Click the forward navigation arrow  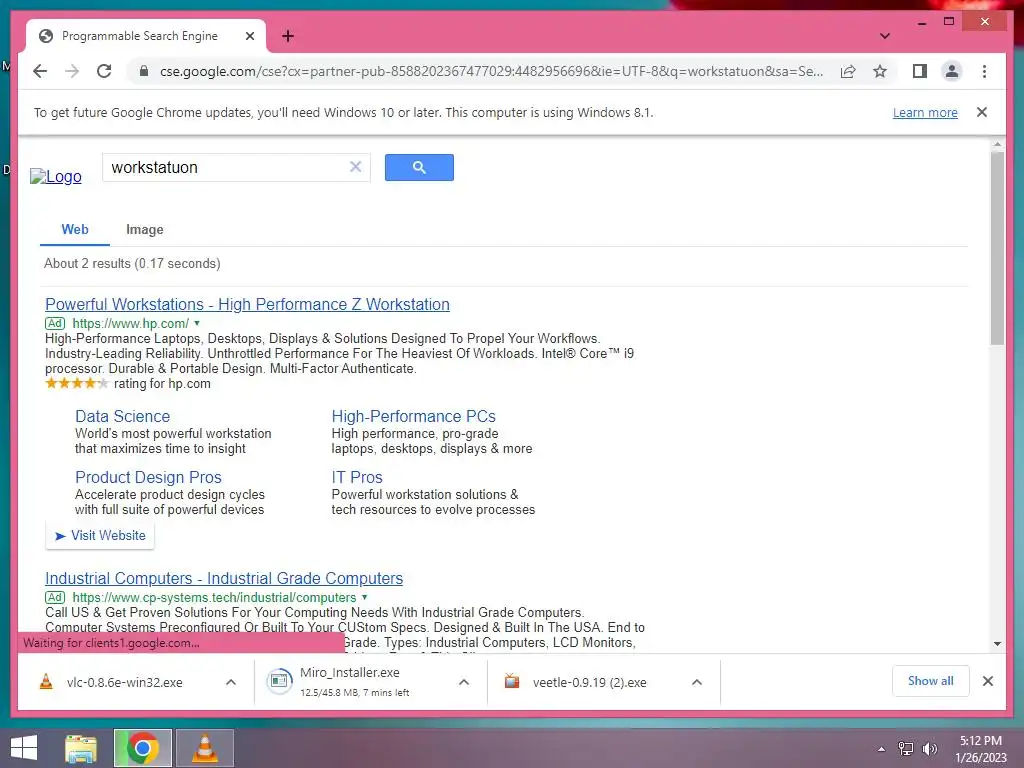[x=72, y=71]
